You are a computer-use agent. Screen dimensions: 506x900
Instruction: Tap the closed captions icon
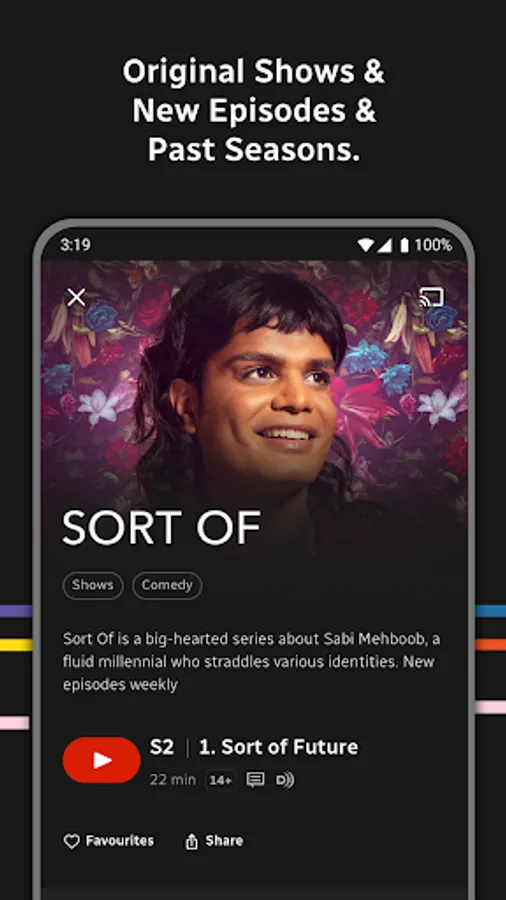[255, 779]
